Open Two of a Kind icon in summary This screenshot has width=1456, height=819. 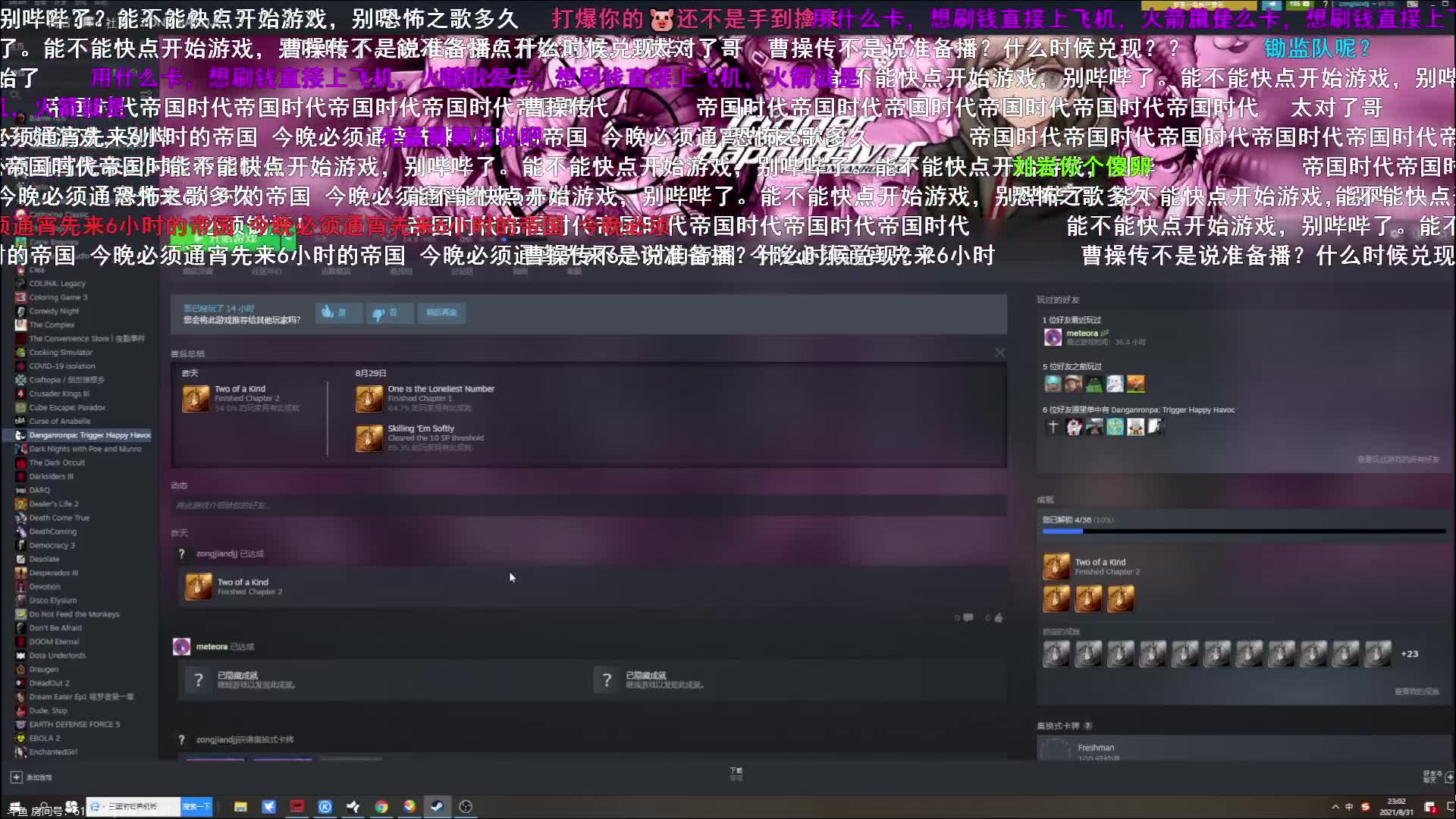[196, 398]
